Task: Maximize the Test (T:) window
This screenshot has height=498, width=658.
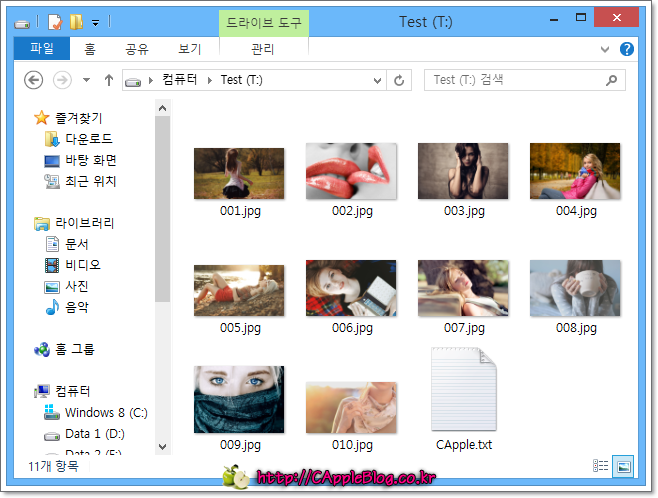Action: point(581,18)
